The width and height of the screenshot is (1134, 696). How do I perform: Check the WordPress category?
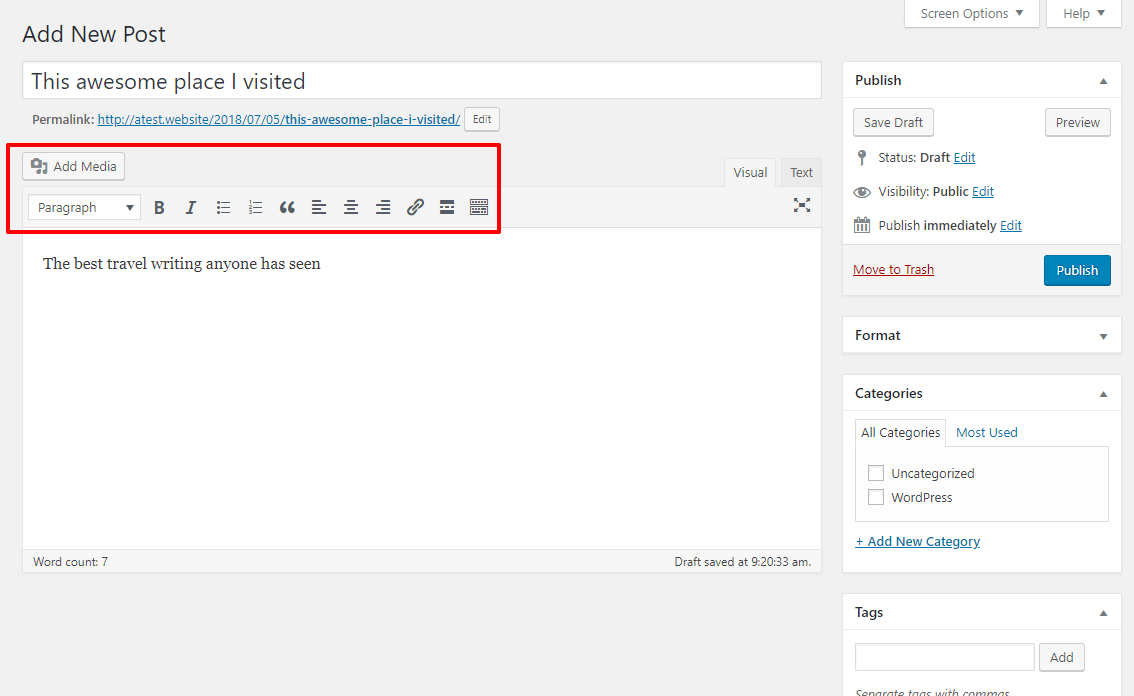tap(876, 497)
